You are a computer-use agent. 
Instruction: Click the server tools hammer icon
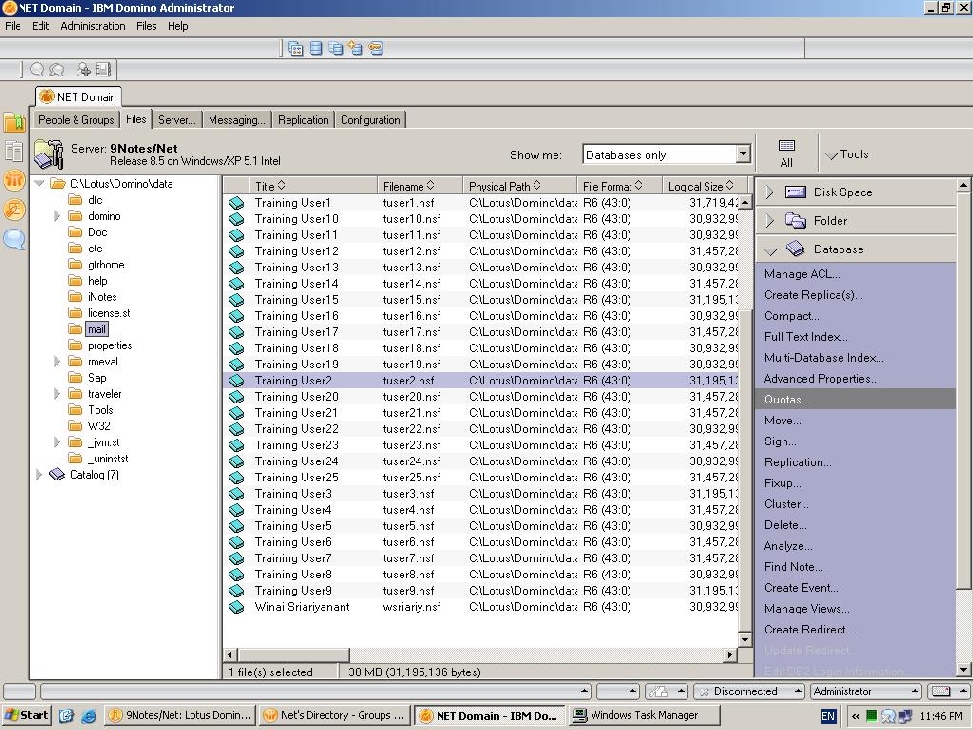pyautogui.click(x=49, y=154)
